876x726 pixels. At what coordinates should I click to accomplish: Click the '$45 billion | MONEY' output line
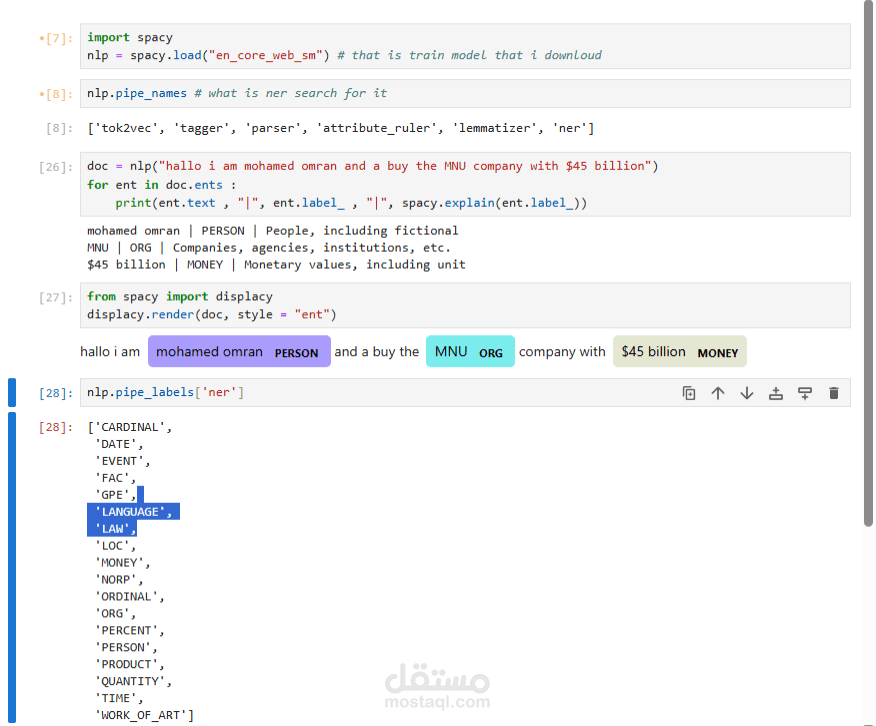pyautogui.click(x=277, y=265)
